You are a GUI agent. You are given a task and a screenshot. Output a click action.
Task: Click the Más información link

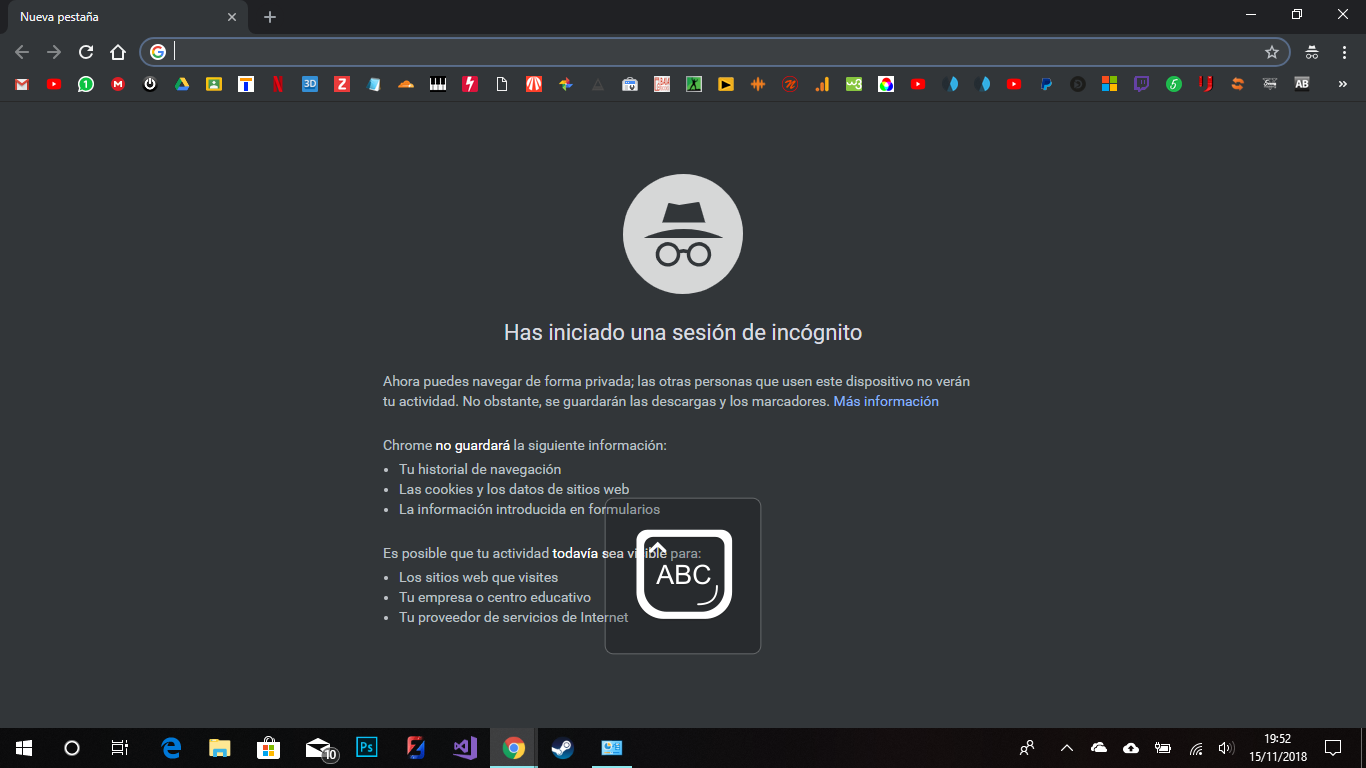point(886,401)
